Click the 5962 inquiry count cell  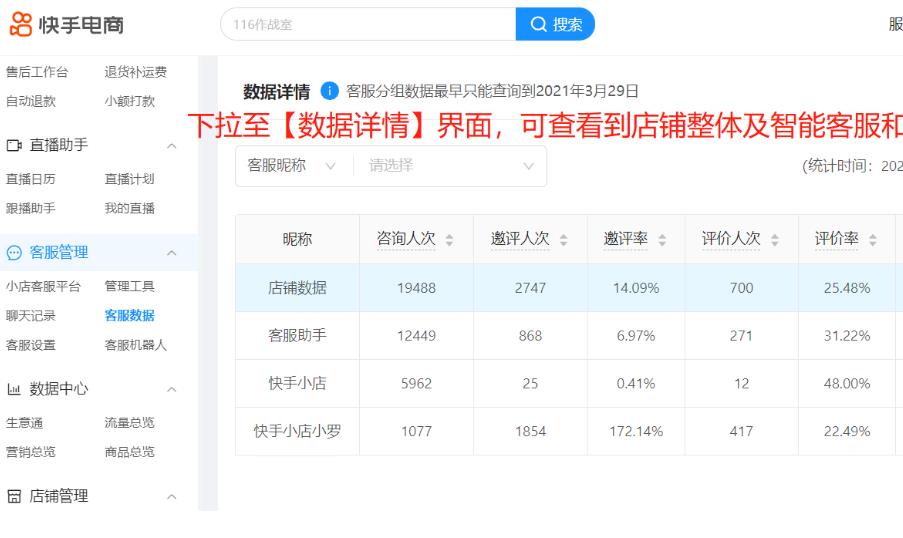click(x=416, y=384)
